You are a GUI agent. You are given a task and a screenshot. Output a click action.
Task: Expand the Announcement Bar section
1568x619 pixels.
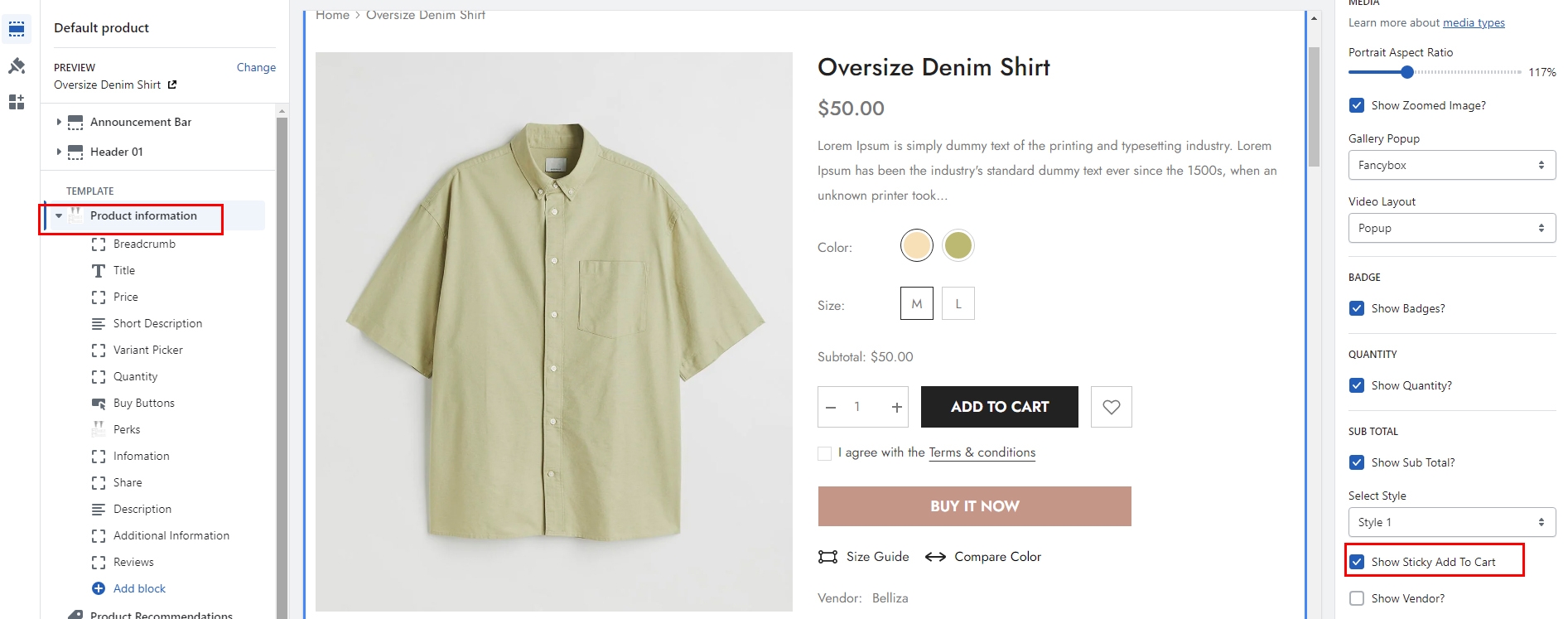coord(59,122)
